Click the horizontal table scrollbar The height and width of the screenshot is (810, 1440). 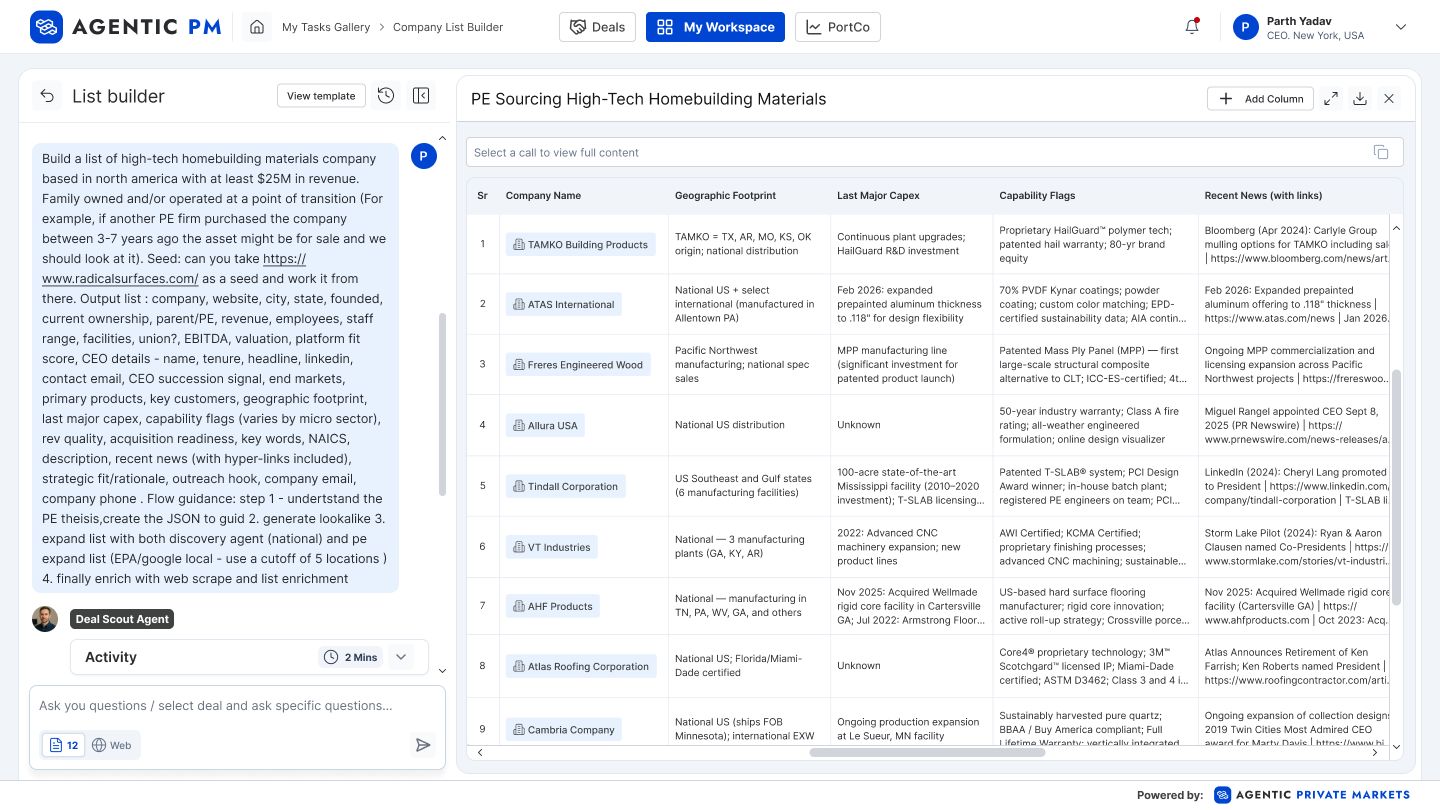[x=926, y=752]
